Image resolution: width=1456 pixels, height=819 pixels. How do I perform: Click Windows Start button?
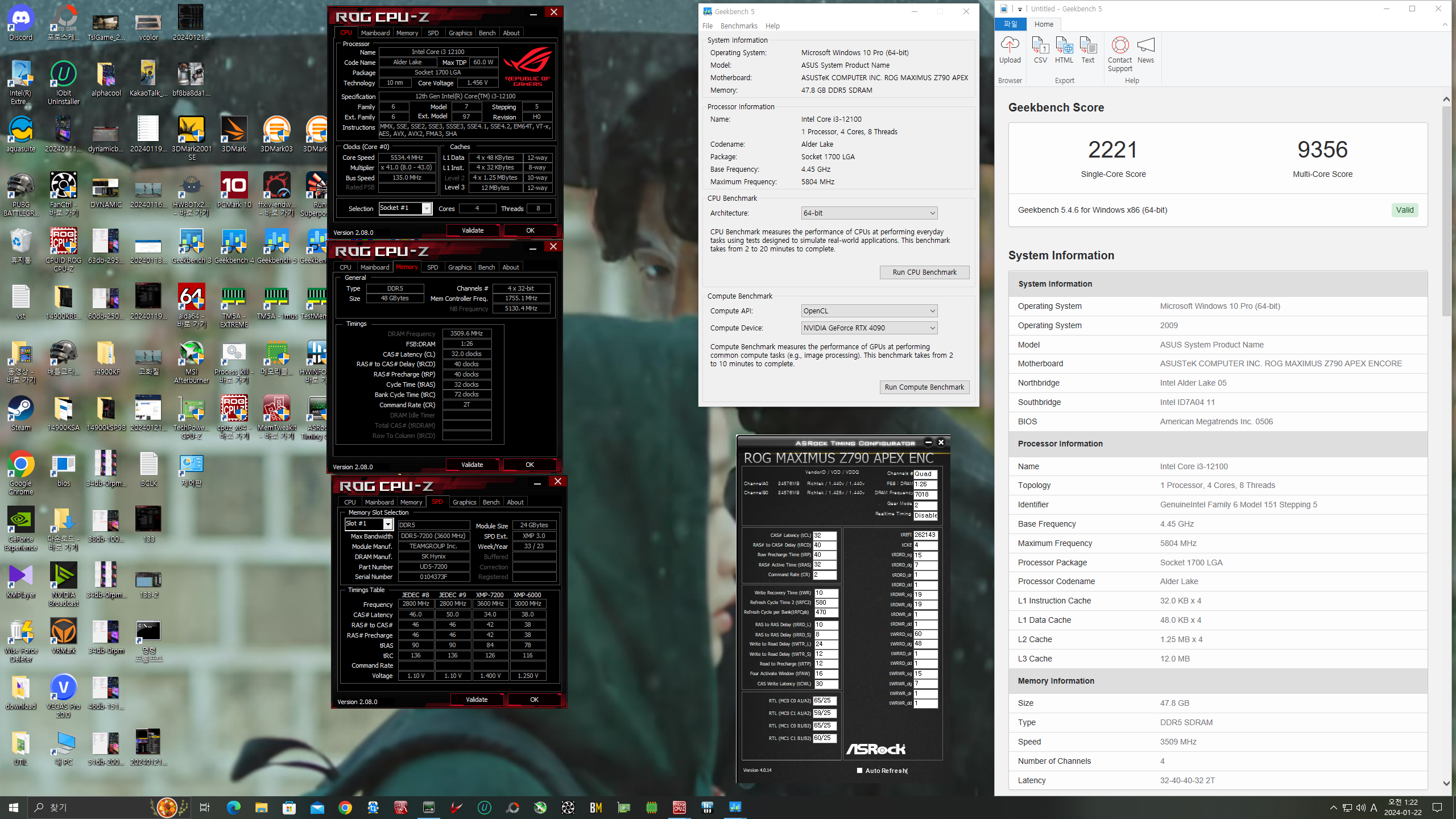[14, 808]
